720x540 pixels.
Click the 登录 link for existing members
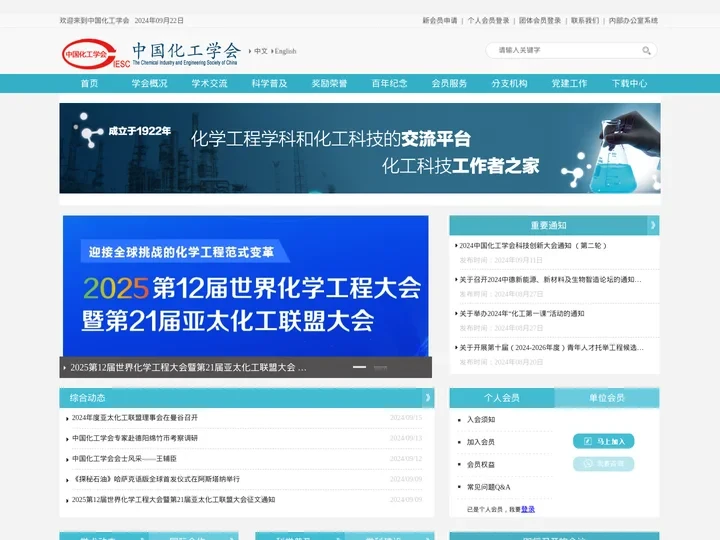[x=528, y=509]
